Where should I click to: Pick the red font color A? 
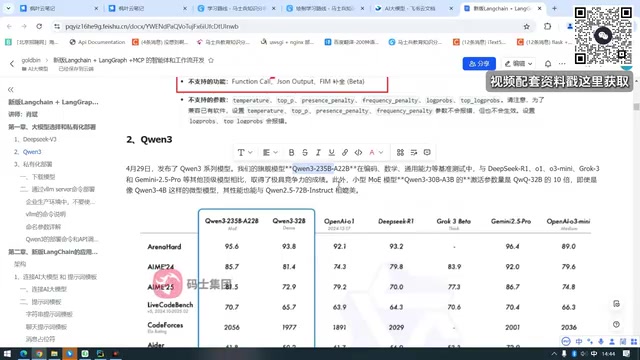[x=371, y=152]
